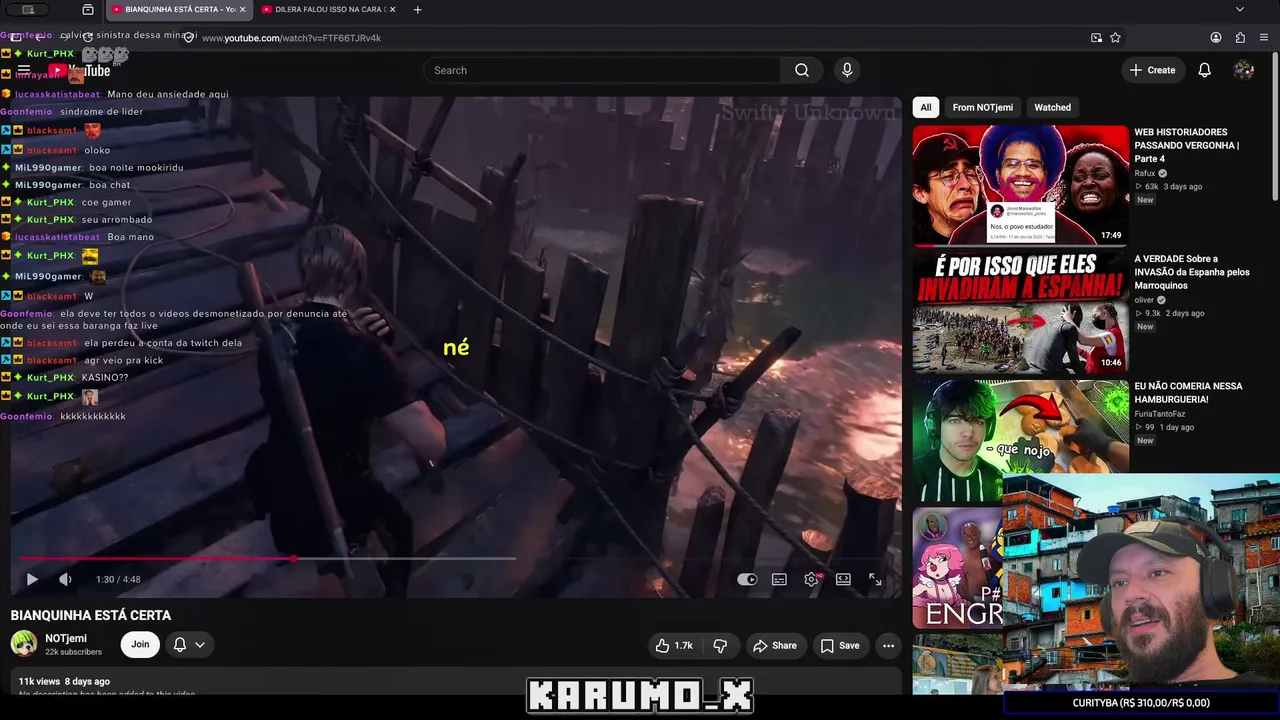
Task: Click the YouTube search field
Action: 602,70
